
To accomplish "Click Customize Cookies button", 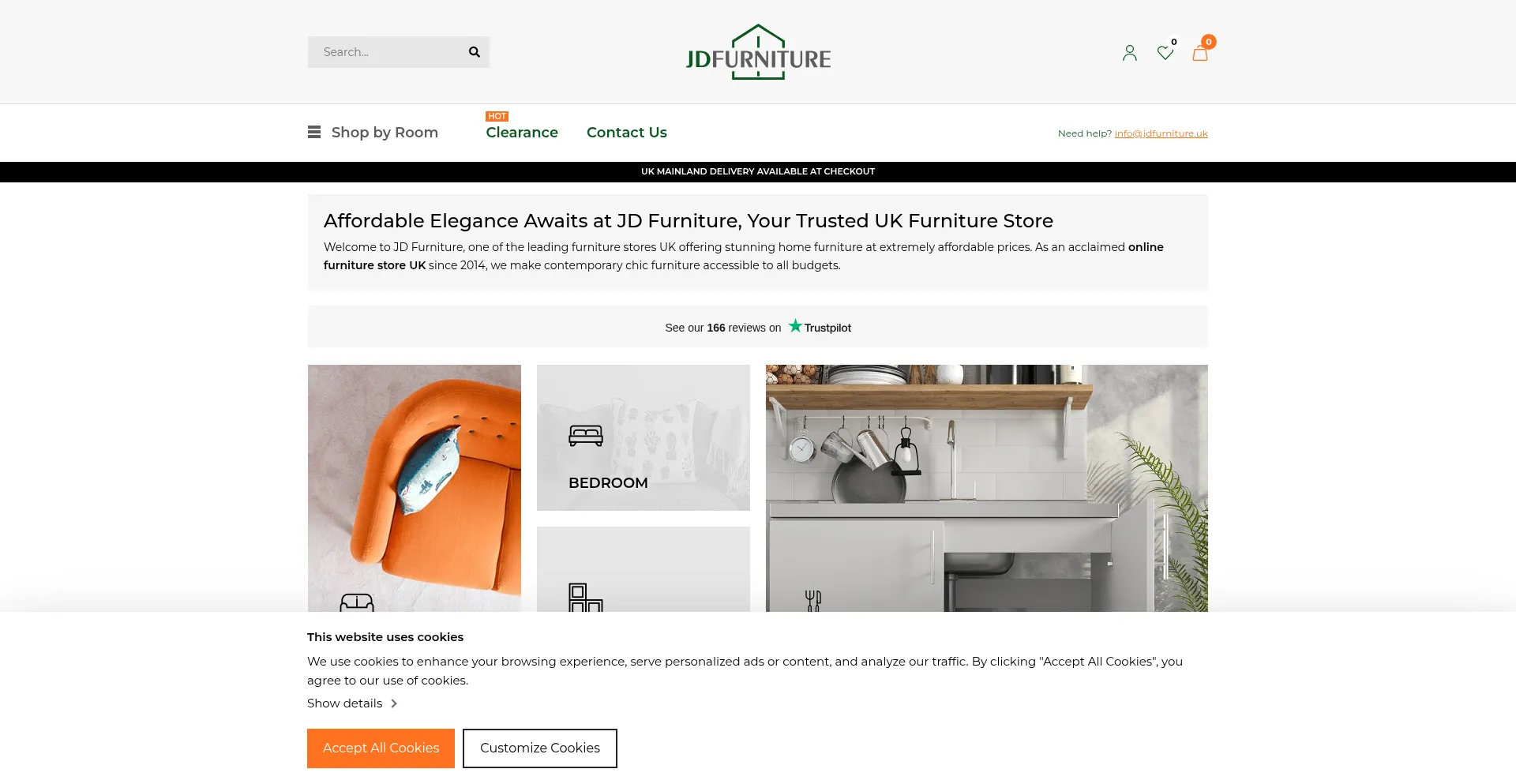I will pyautogui.click(x=540, y=748).
